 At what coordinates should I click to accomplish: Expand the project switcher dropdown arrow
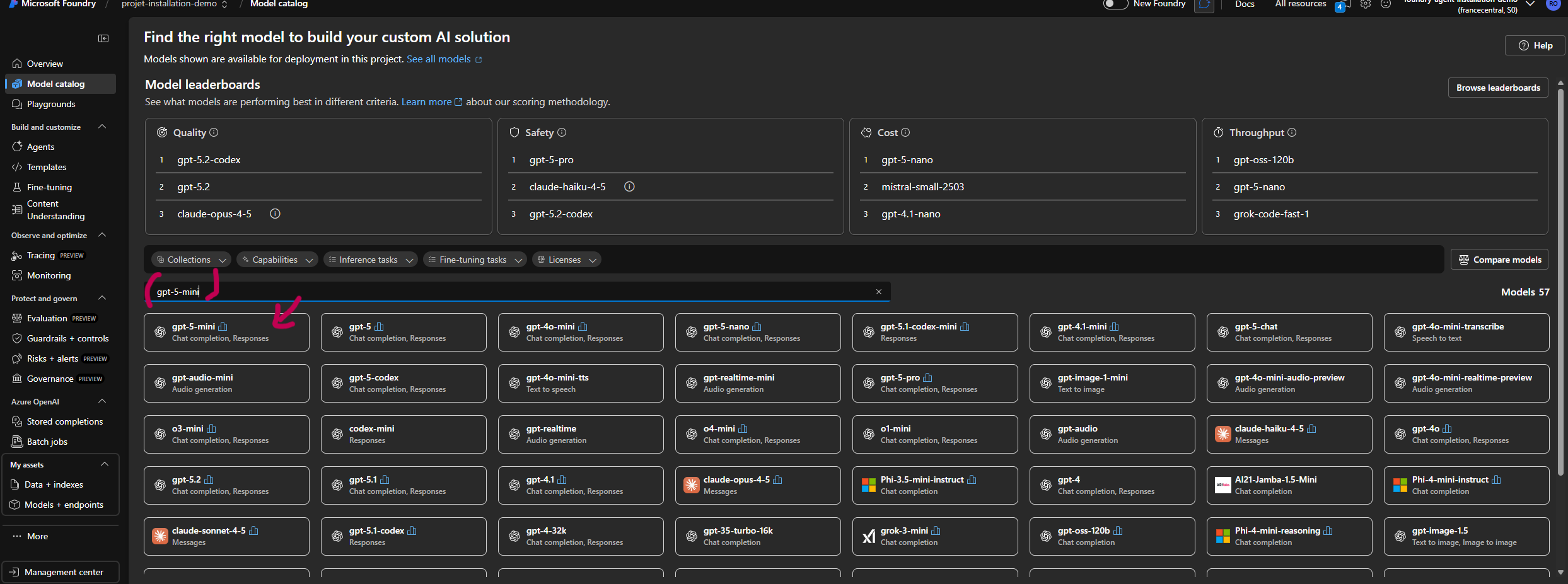pyautogui.click(x=224, y=4)
